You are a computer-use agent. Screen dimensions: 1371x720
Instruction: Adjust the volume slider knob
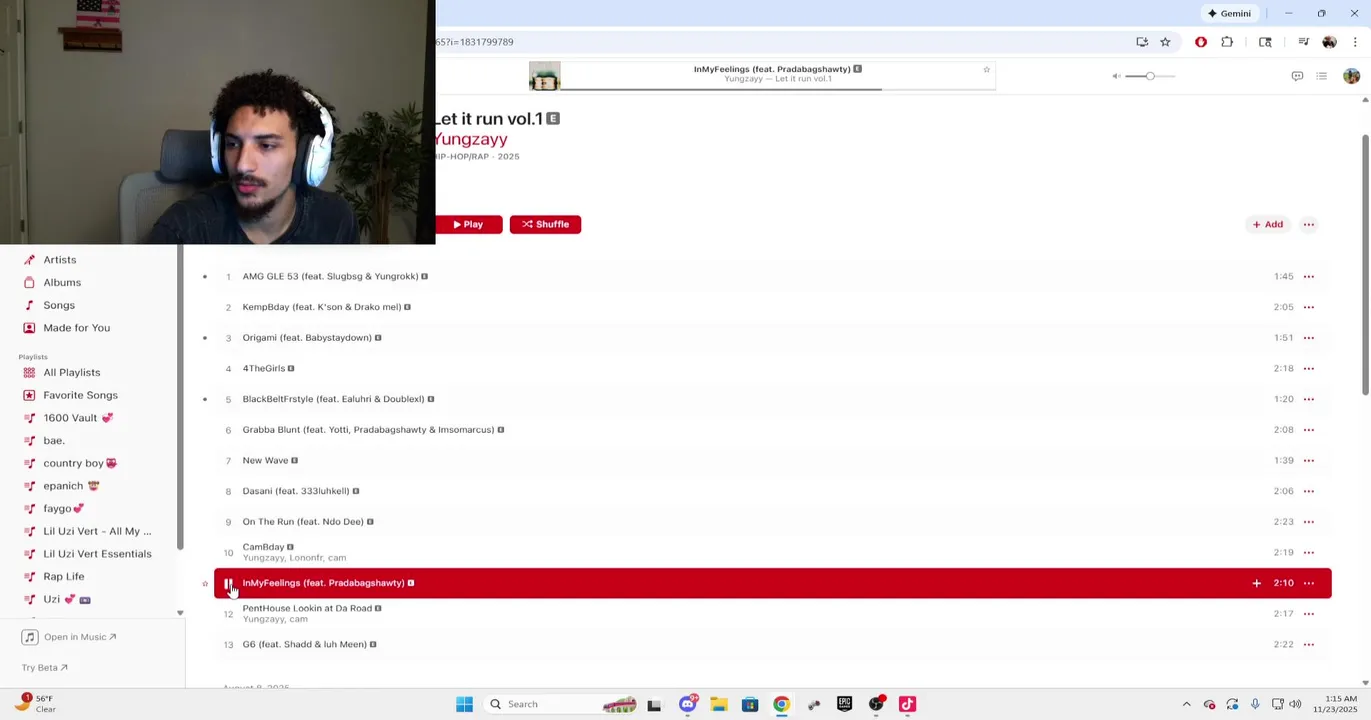[1150, 76]
